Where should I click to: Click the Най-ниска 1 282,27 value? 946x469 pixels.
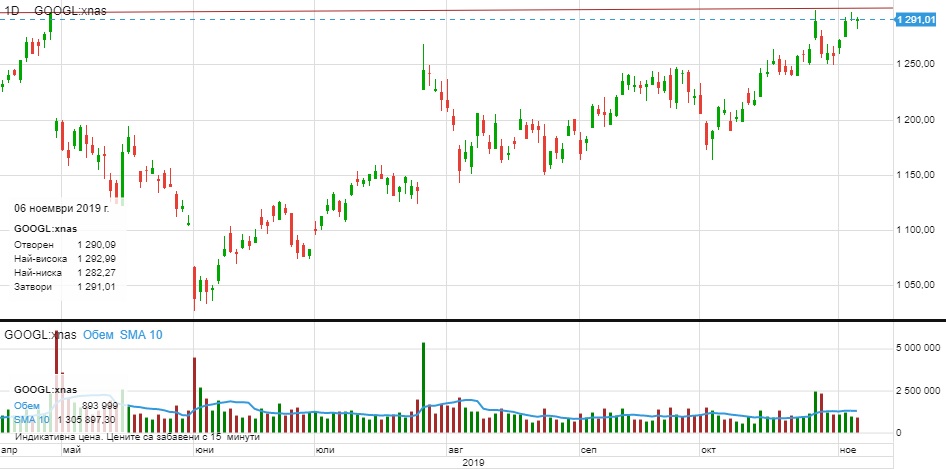97,273
